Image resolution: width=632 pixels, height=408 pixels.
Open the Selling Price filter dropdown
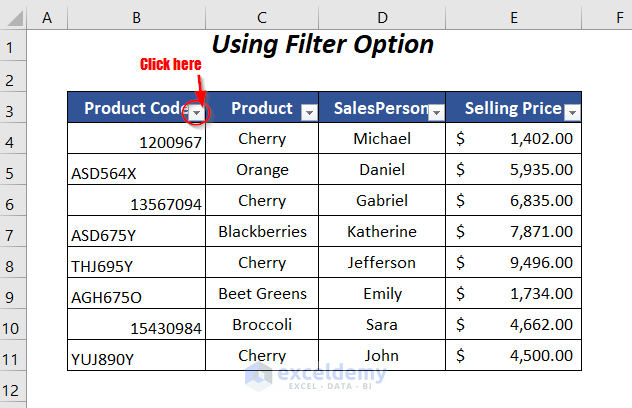(x=572, y=113)
